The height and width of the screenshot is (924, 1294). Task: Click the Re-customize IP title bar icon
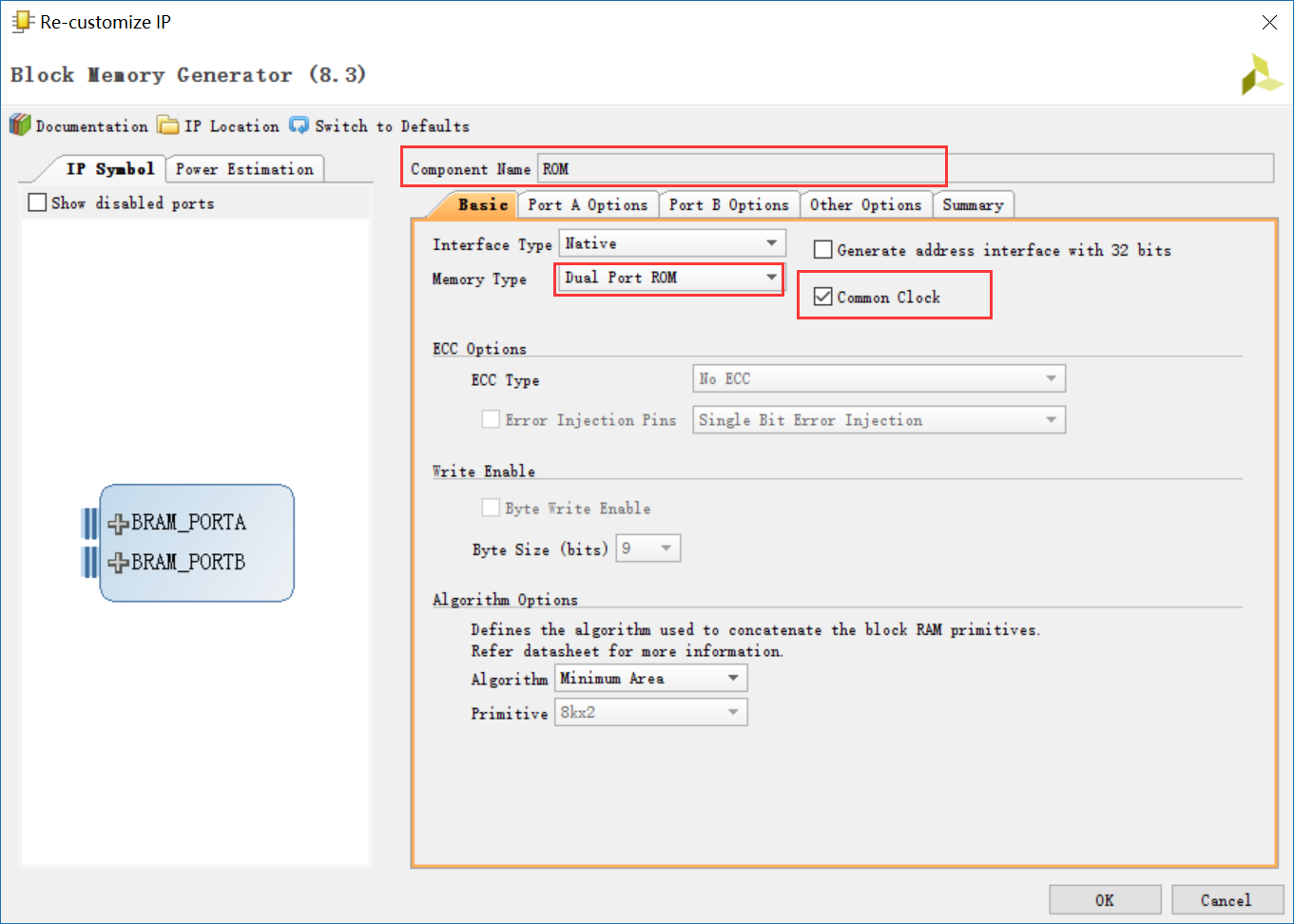[22, 21]
